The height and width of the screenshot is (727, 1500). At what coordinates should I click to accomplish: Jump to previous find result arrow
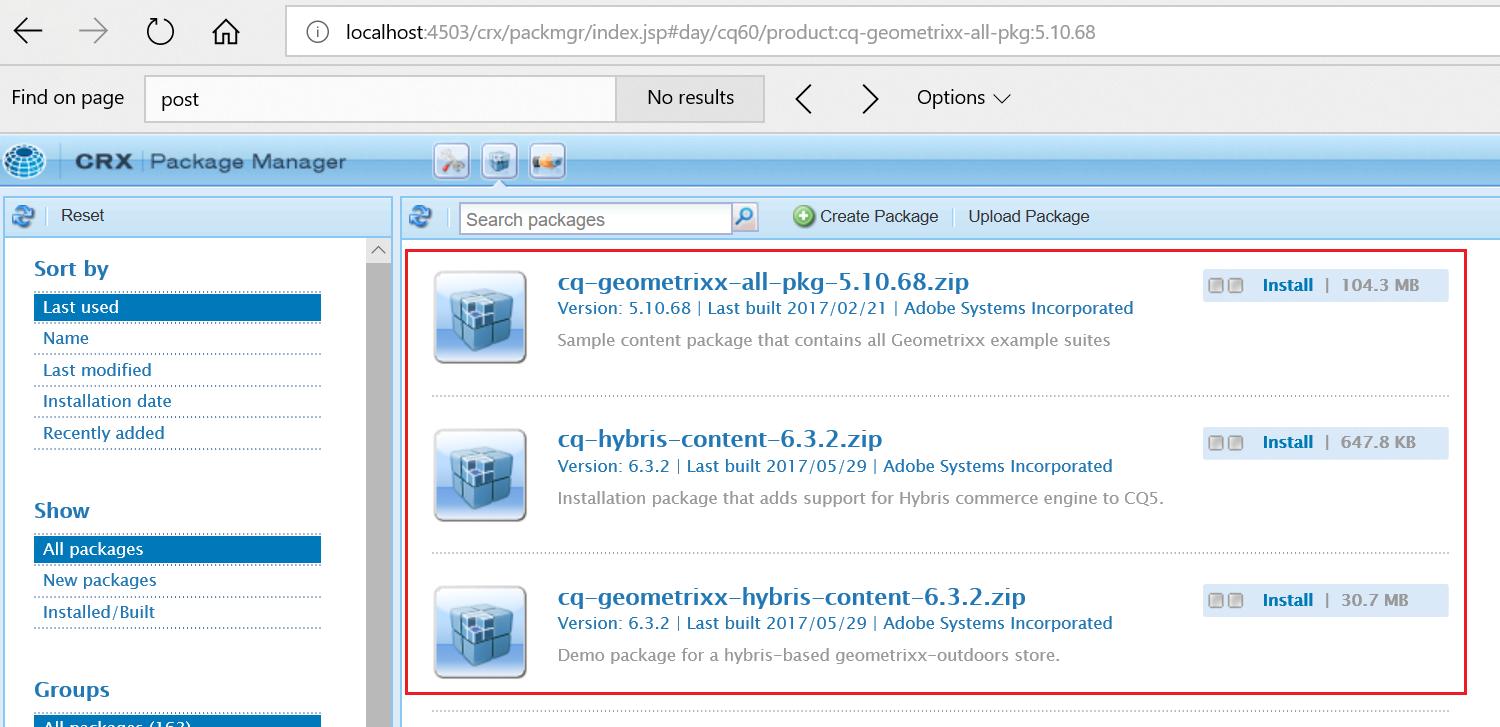coord(803,98)
